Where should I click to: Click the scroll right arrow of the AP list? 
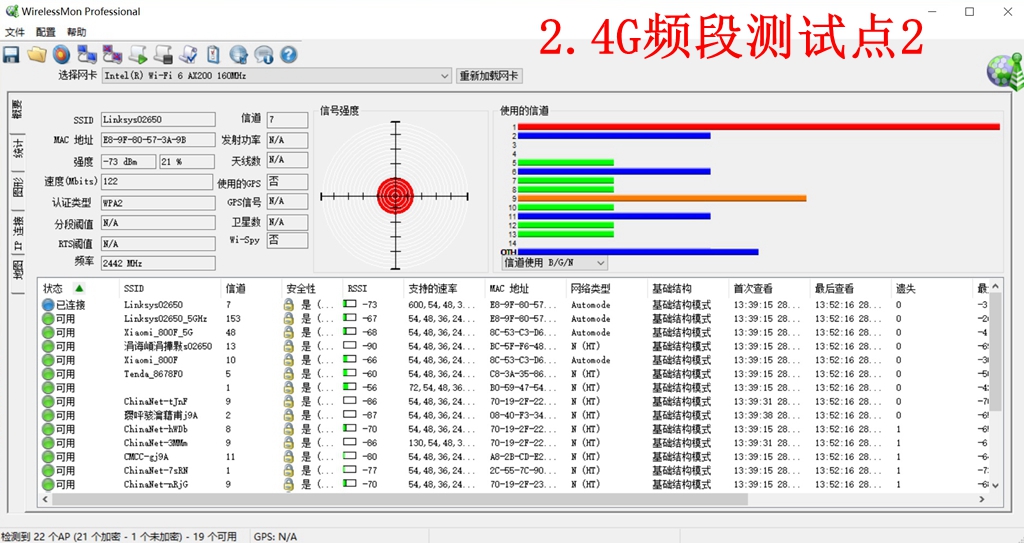click(982, 499)
